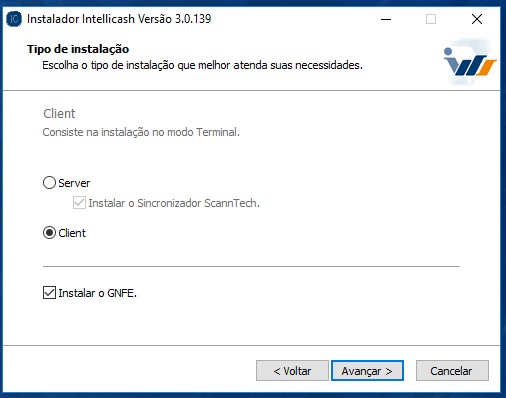Click the grey 'Client' description heading
This screenshot has height=398, width=506.
click(59, 114)
